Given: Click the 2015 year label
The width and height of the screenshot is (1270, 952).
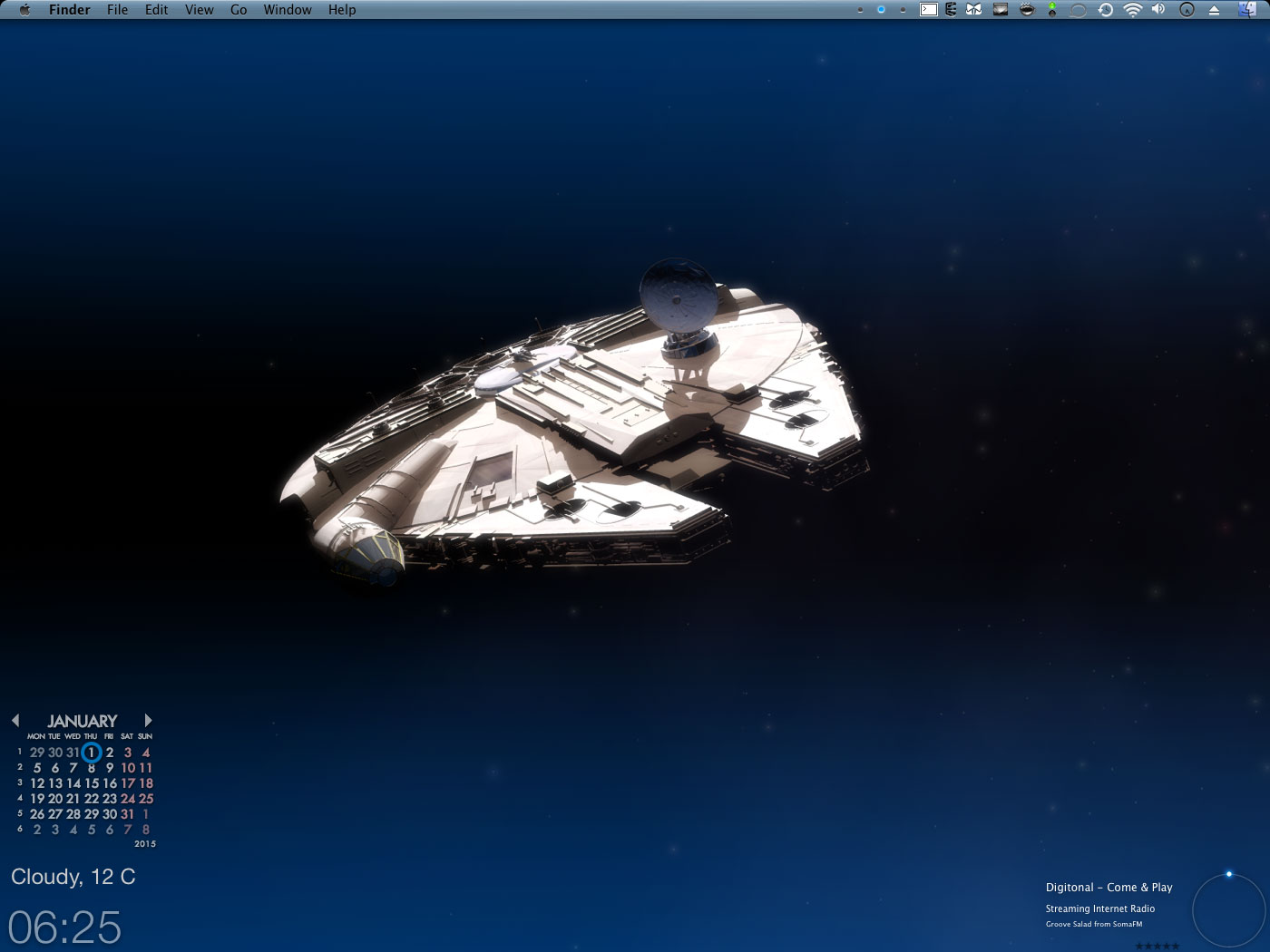Looking at the screenshot, I should point(145,844).
